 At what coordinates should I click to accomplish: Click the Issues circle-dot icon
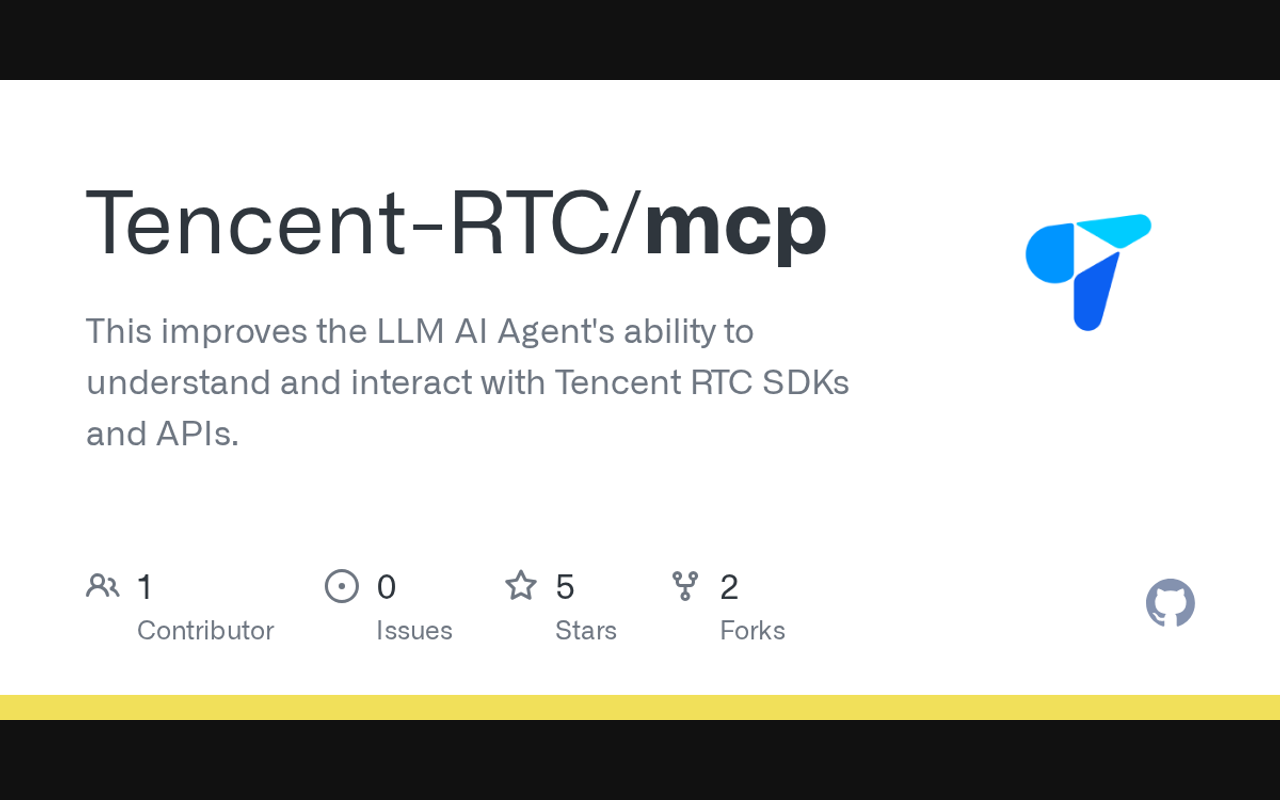click(342, 586)
